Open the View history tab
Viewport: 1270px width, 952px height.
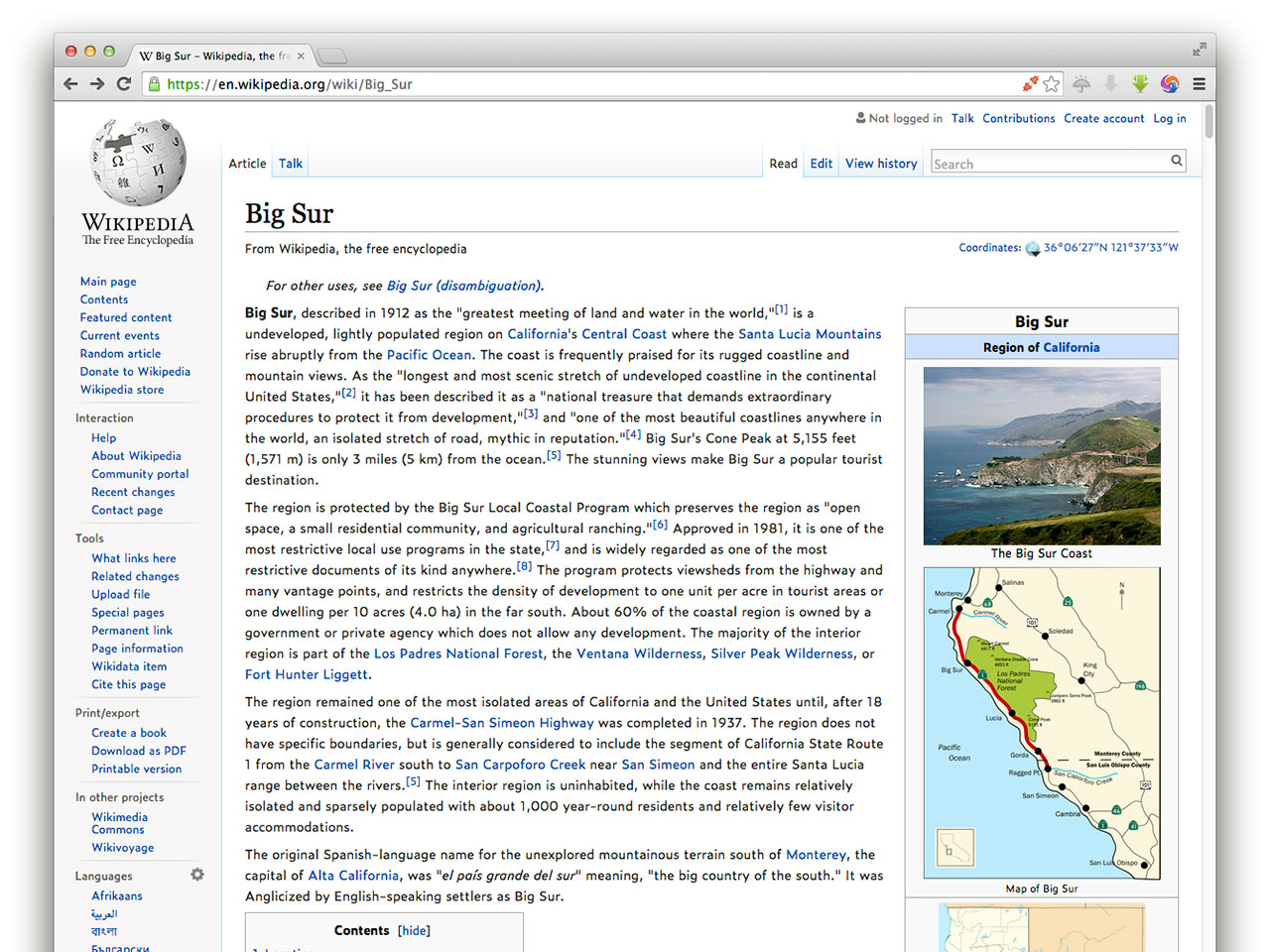[881, 164]
